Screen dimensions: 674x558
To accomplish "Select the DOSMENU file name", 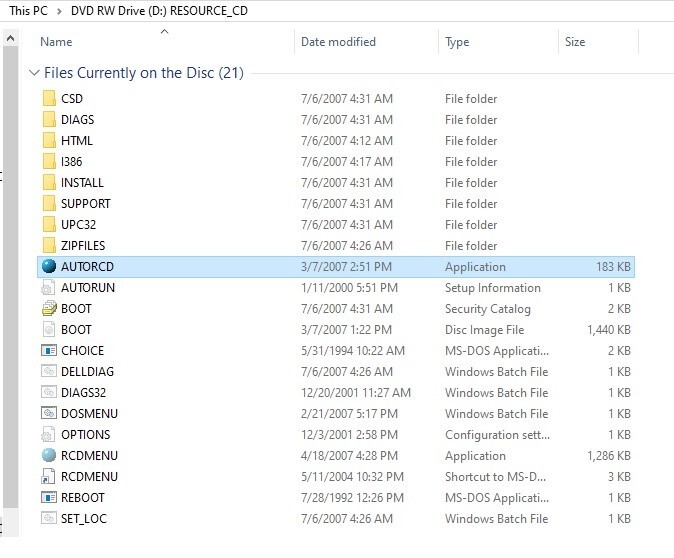I will [89, 414].
